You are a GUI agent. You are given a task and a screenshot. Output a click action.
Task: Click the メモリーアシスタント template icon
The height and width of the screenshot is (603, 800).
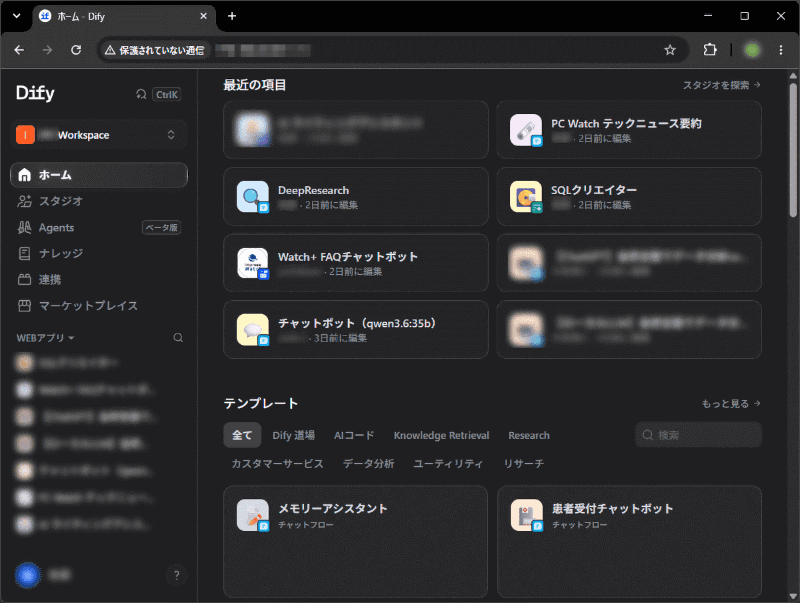[253, 515]
